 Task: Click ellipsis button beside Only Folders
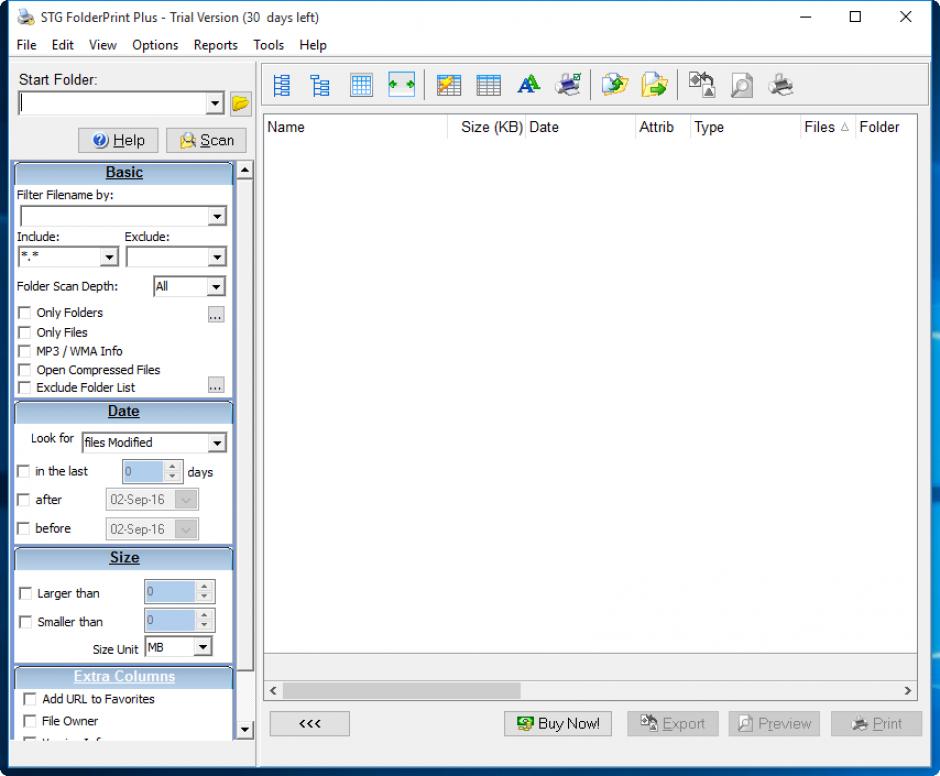point(216,315)
